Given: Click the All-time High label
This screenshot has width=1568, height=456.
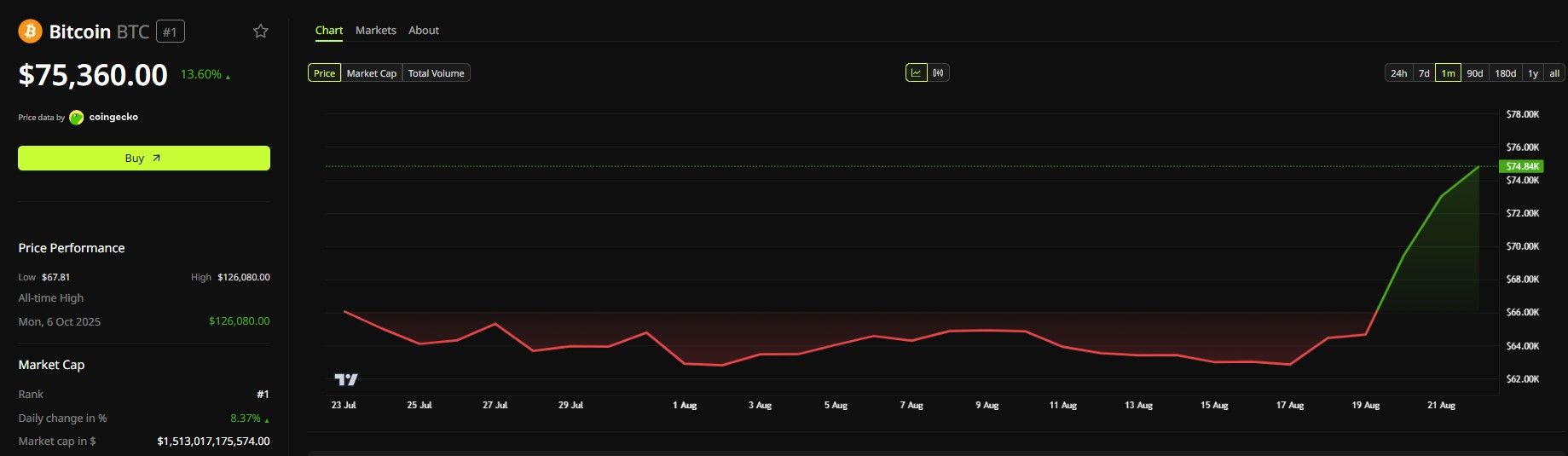Looking at the screenshot, I should pos(51,298).
